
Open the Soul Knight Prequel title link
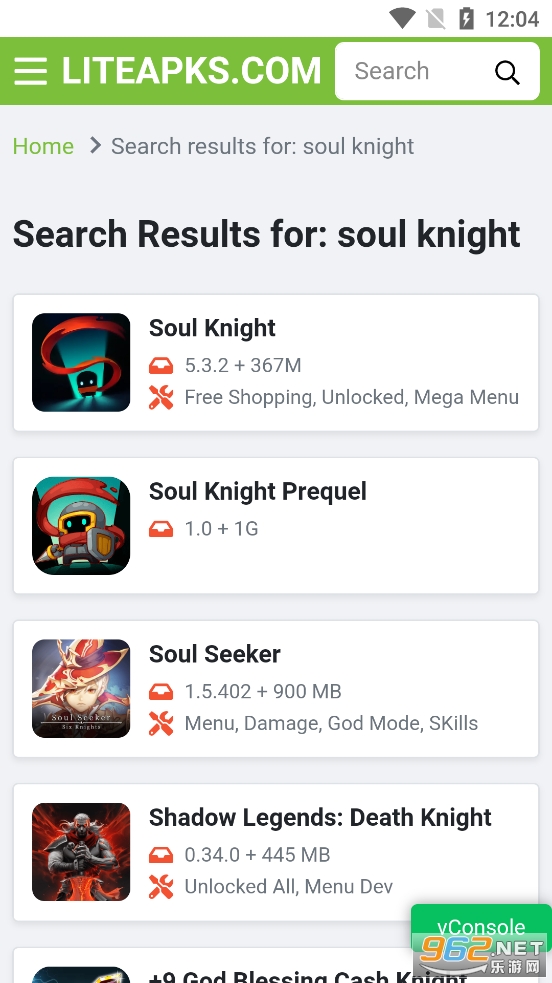pyautogui.click(x=258, y=491)
